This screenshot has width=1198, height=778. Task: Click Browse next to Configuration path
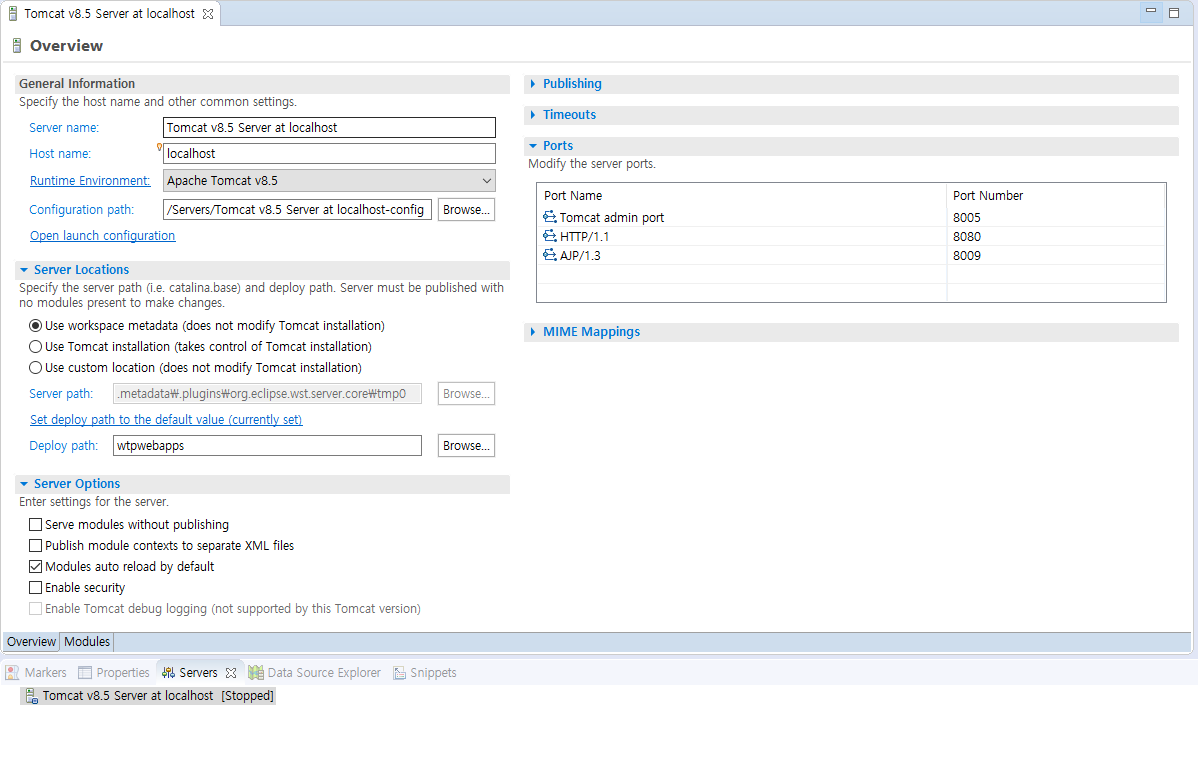(466, 209)
